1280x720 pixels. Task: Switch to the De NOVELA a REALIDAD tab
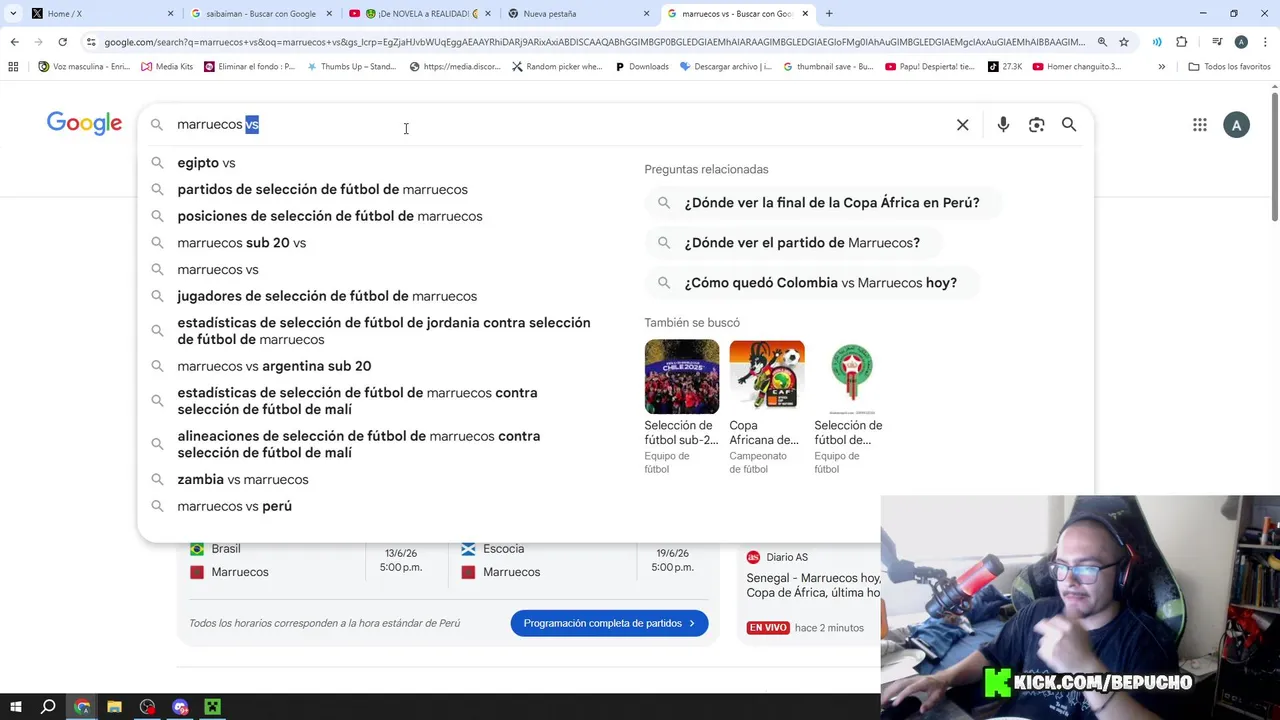420,14
